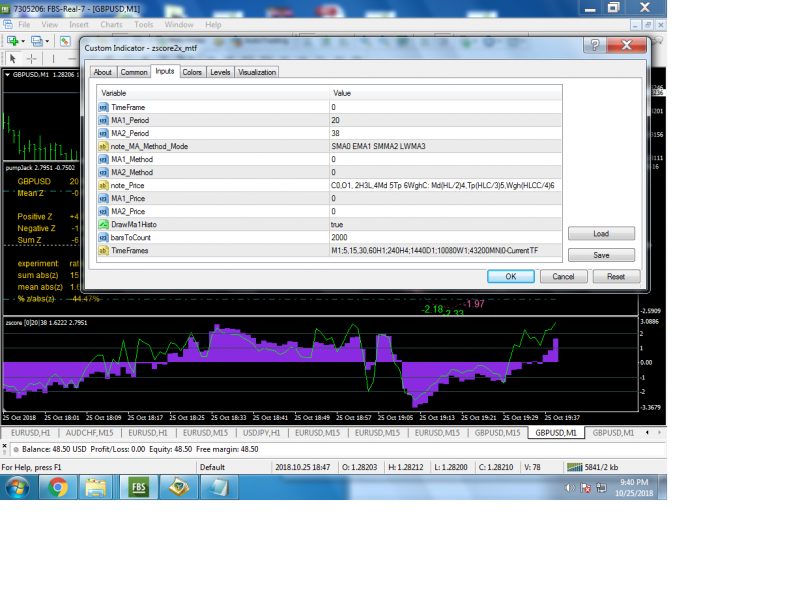The image size is (800, 599).
Task: Click the Profiles toolbar icon
Action: point(37,41)
